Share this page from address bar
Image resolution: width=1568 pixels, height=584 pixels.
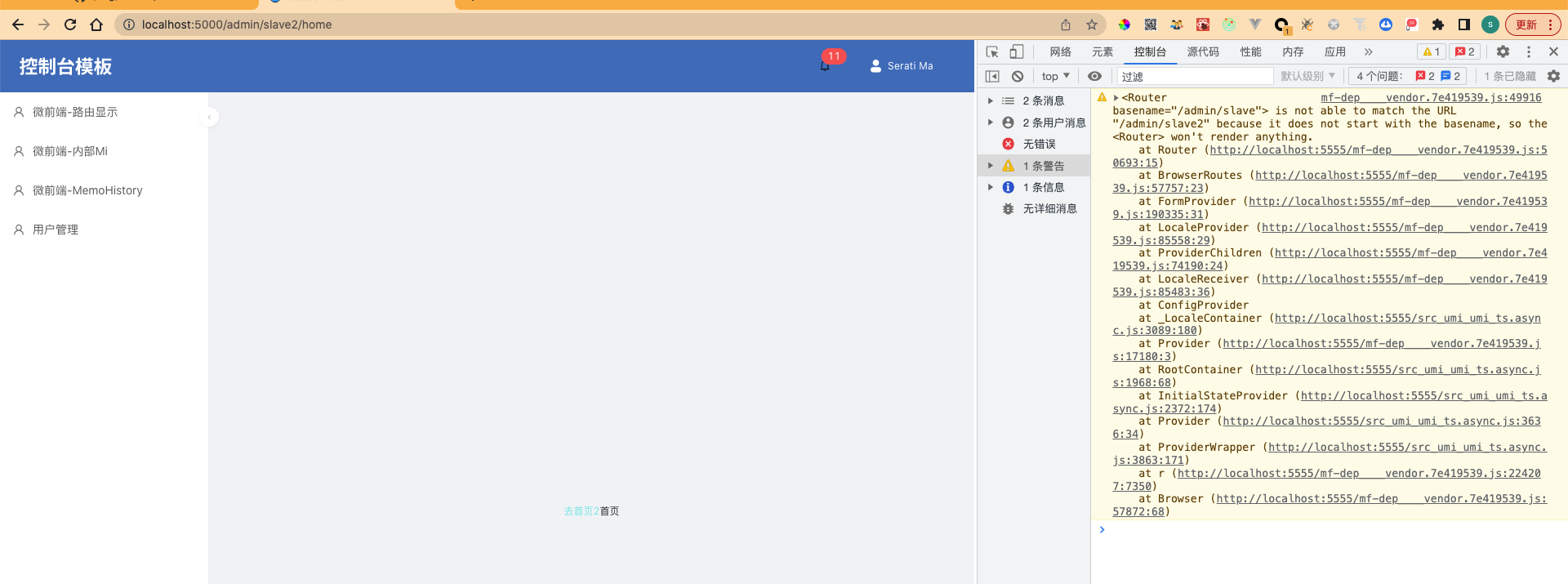1066,25
